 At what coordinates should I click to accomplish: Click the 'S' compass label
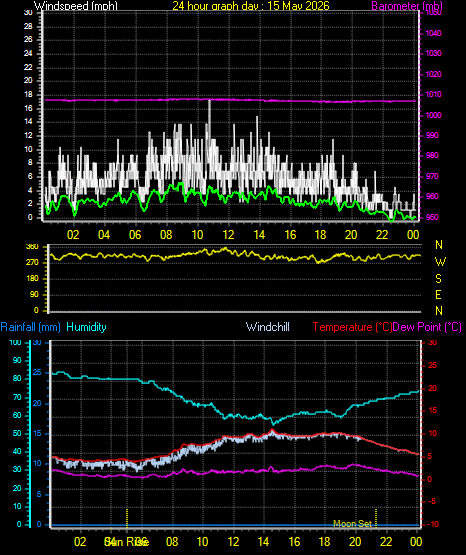coord(438,279)
